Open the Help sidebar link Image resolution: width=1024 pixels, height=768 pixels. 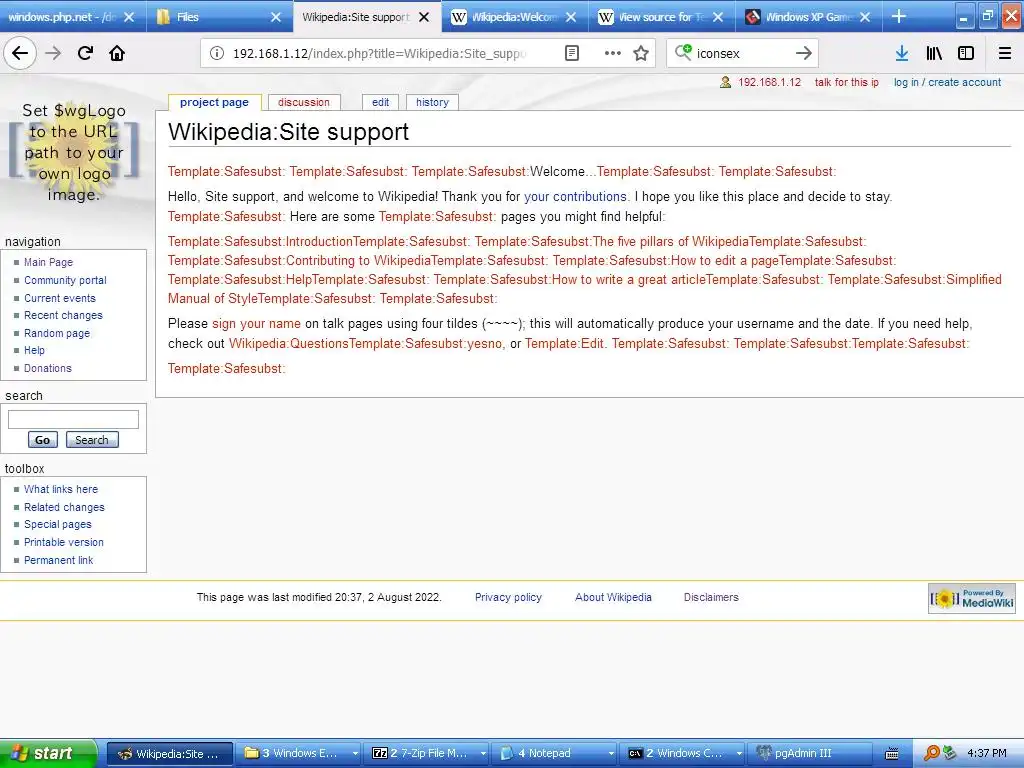coord(34,351)
